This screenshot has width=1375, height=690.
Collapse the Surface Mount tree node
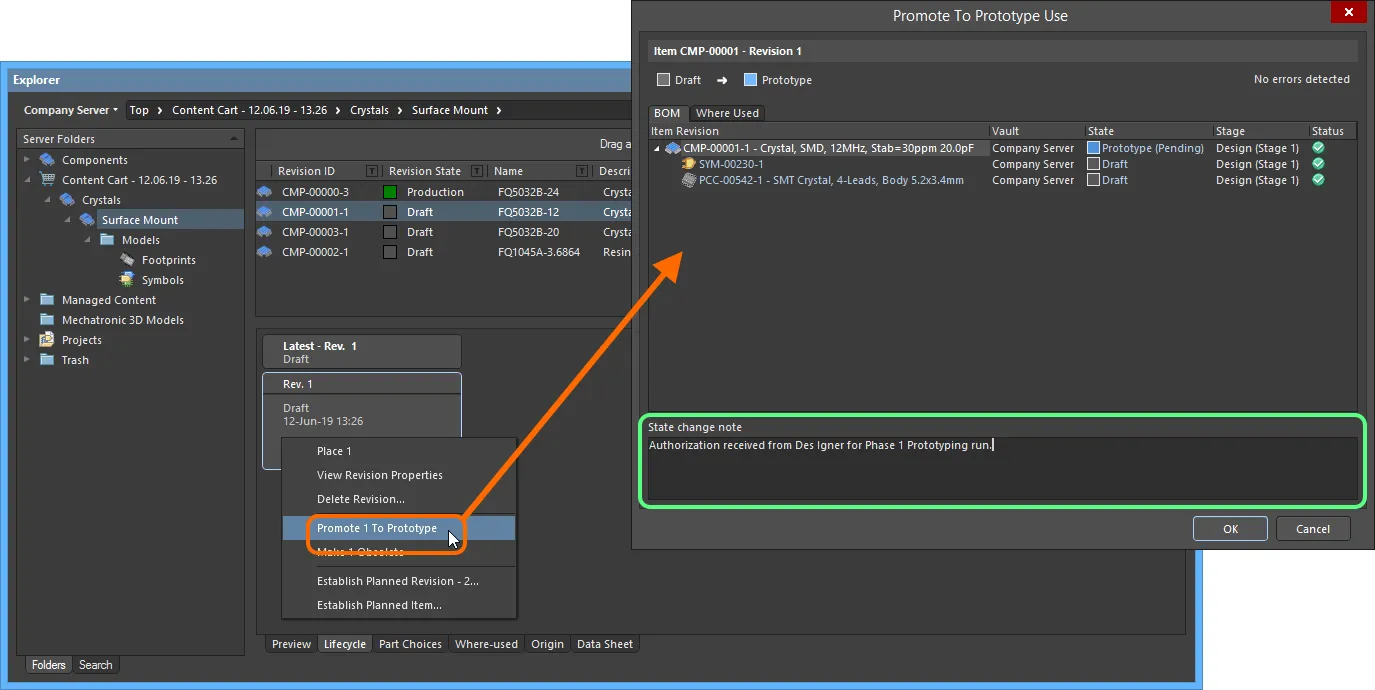(68, 220)
